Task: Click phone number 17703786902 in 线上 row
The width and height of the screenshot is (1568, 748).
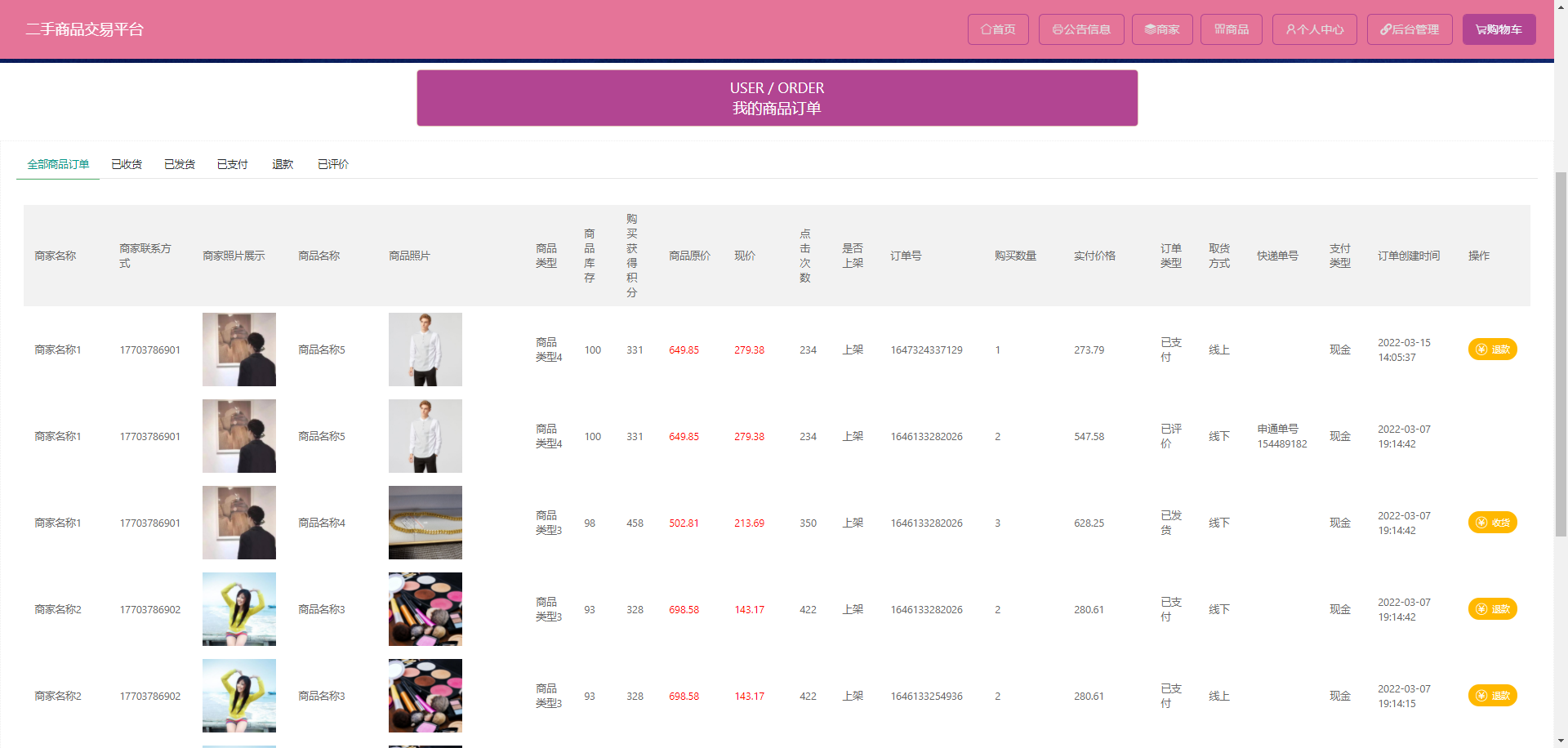Action: point(150,696)
